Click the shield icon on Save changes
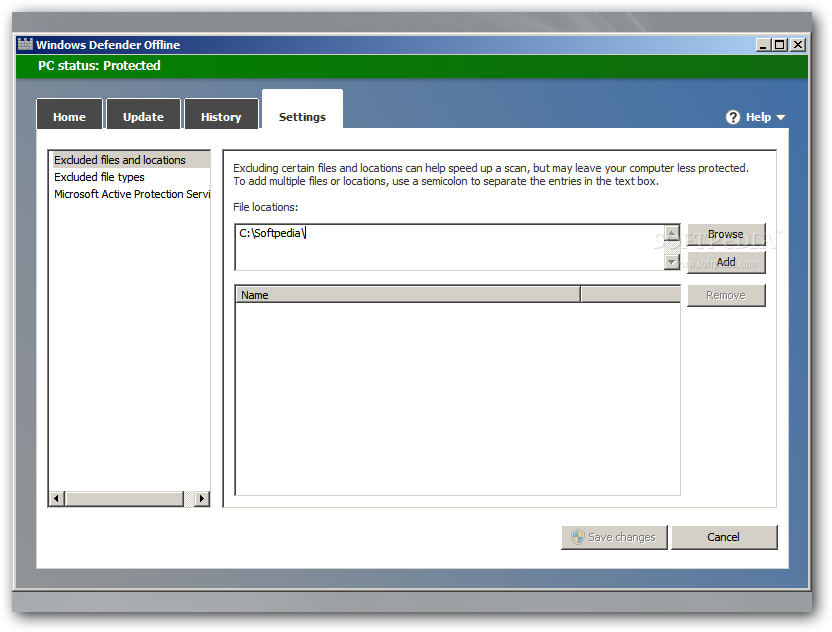Screen dimensions: 832x632 (578, 537)
